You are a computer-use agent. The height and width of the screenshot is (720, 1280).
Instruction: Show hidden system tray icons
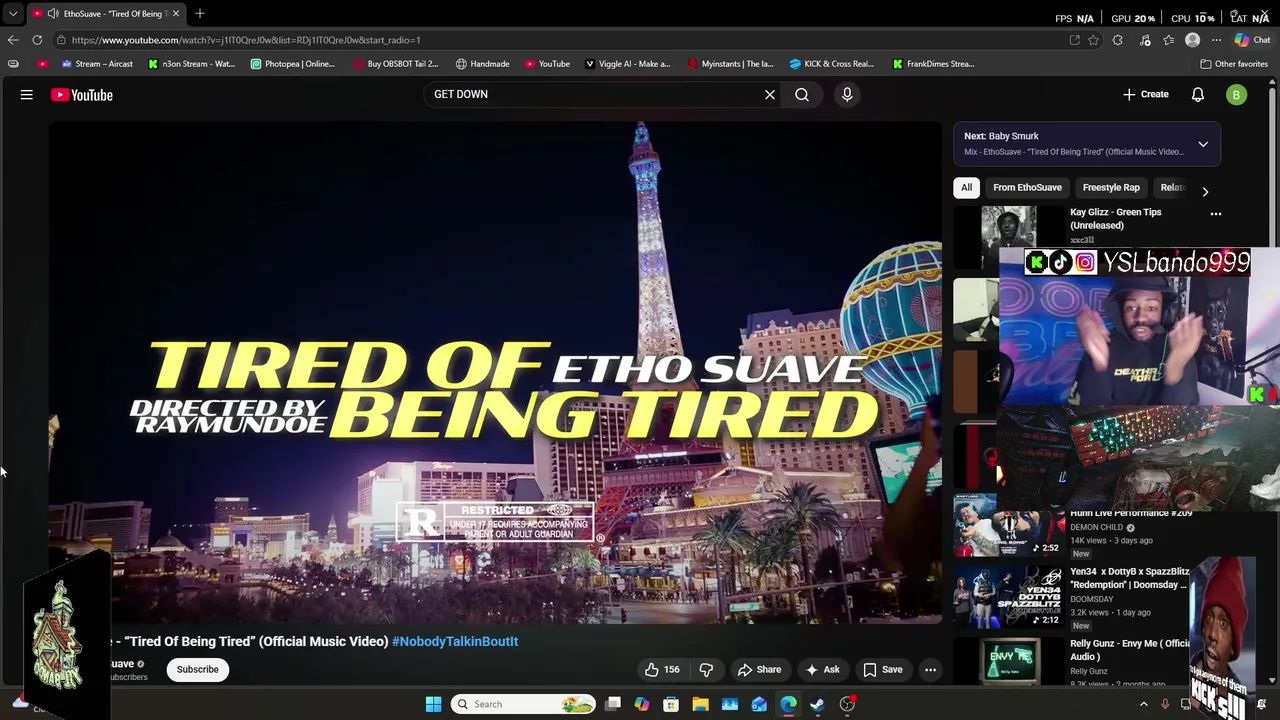click(x=1144, y=704)
